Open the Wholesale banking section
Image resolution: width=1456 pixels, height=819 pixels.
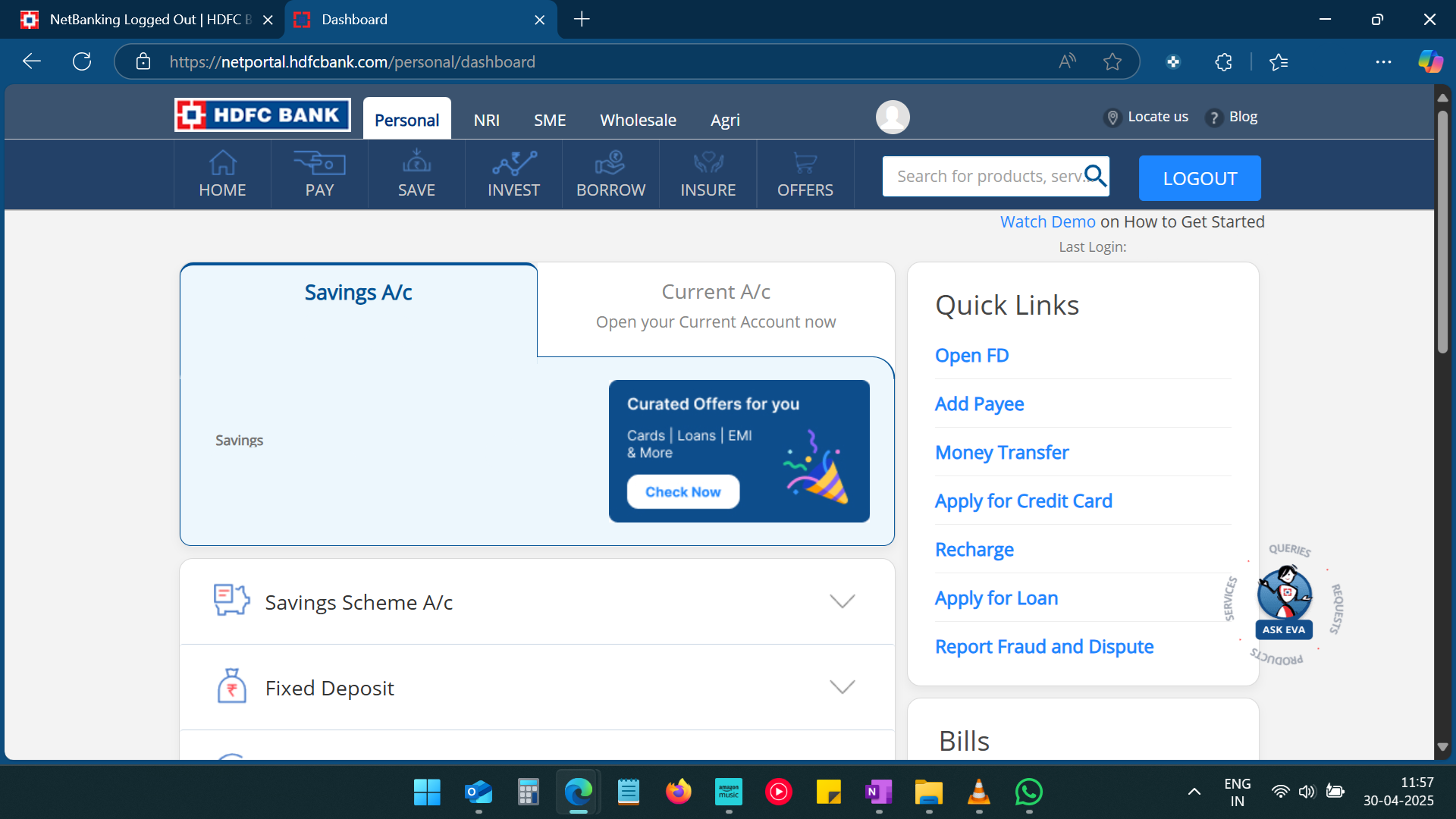[638, 120]
